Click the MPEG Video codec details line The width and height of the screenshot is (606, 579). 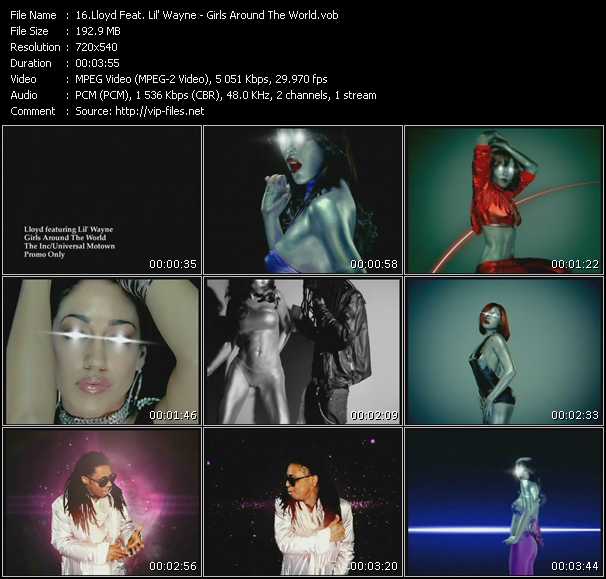201,79
